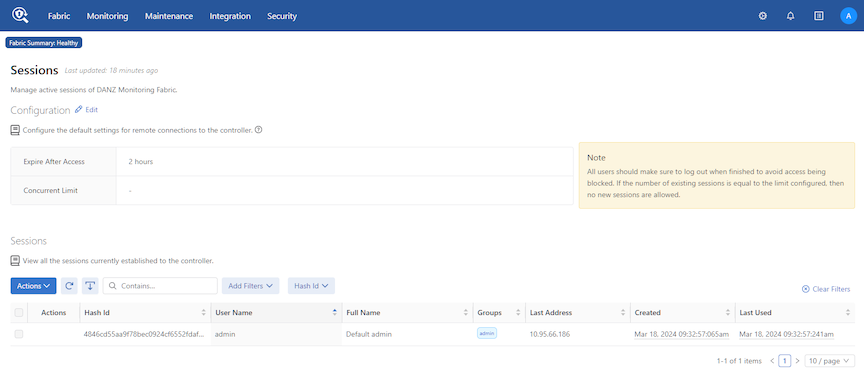Go to next page arrow
The image size is (864, 376).
(797, 361)
